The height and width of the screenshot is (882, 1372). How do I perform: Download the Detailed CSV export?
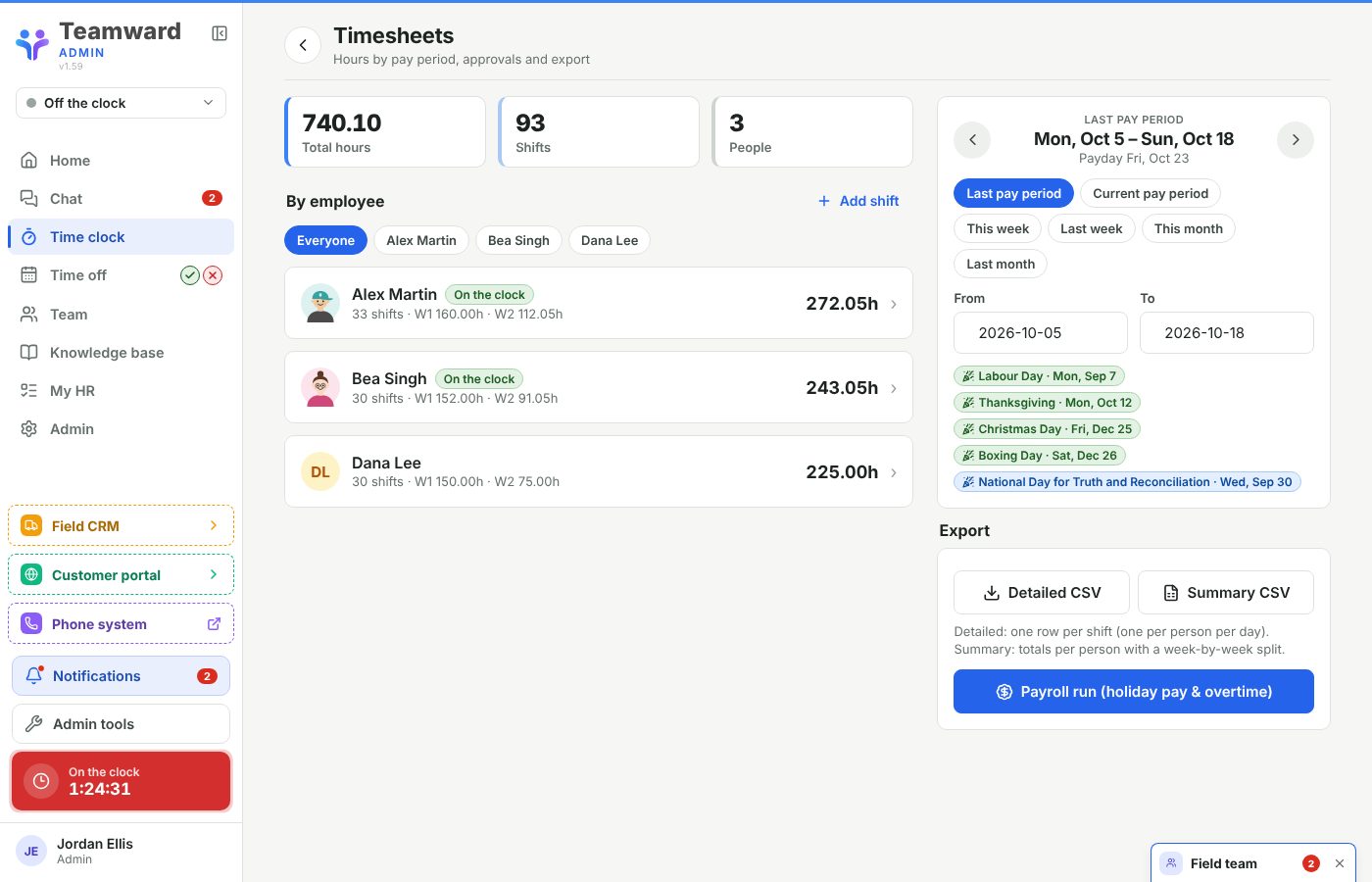click(1042, 593)
